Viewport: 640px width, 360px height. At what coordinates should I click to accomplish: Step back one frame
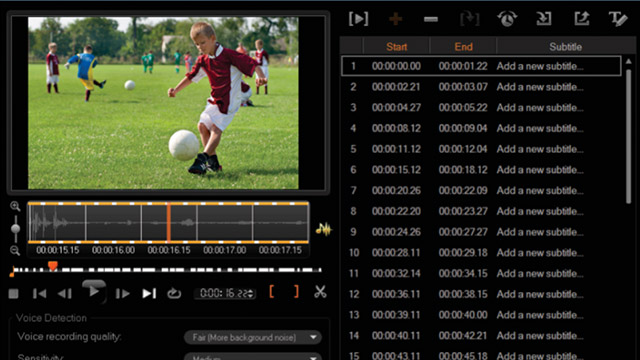click(x=65, y=293)
